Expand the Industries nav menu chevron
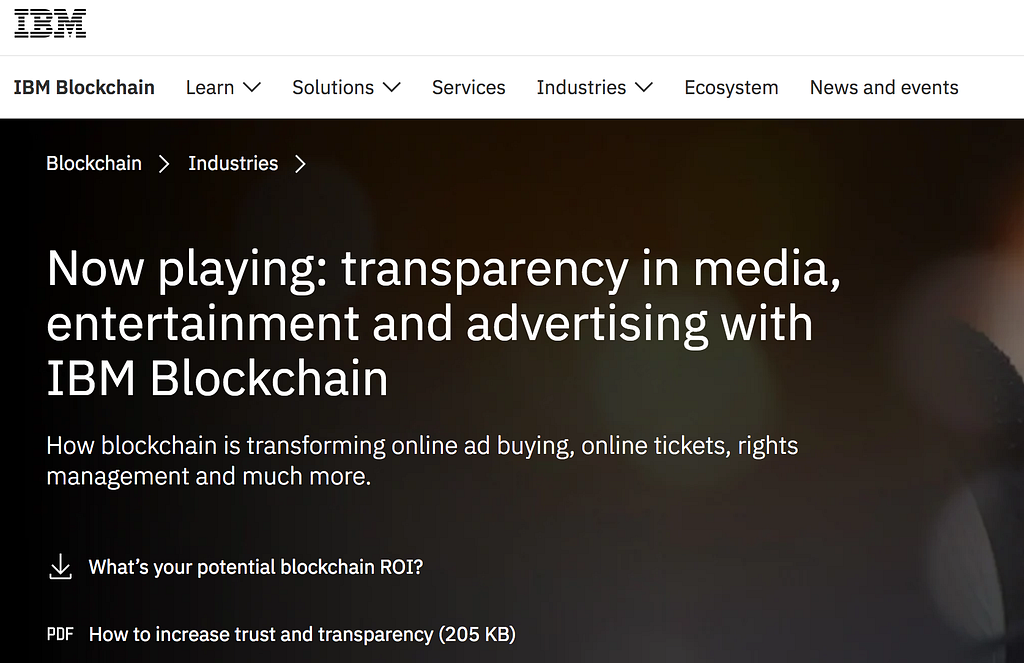This screenshot has height=663, width=1024. point(644,88)
